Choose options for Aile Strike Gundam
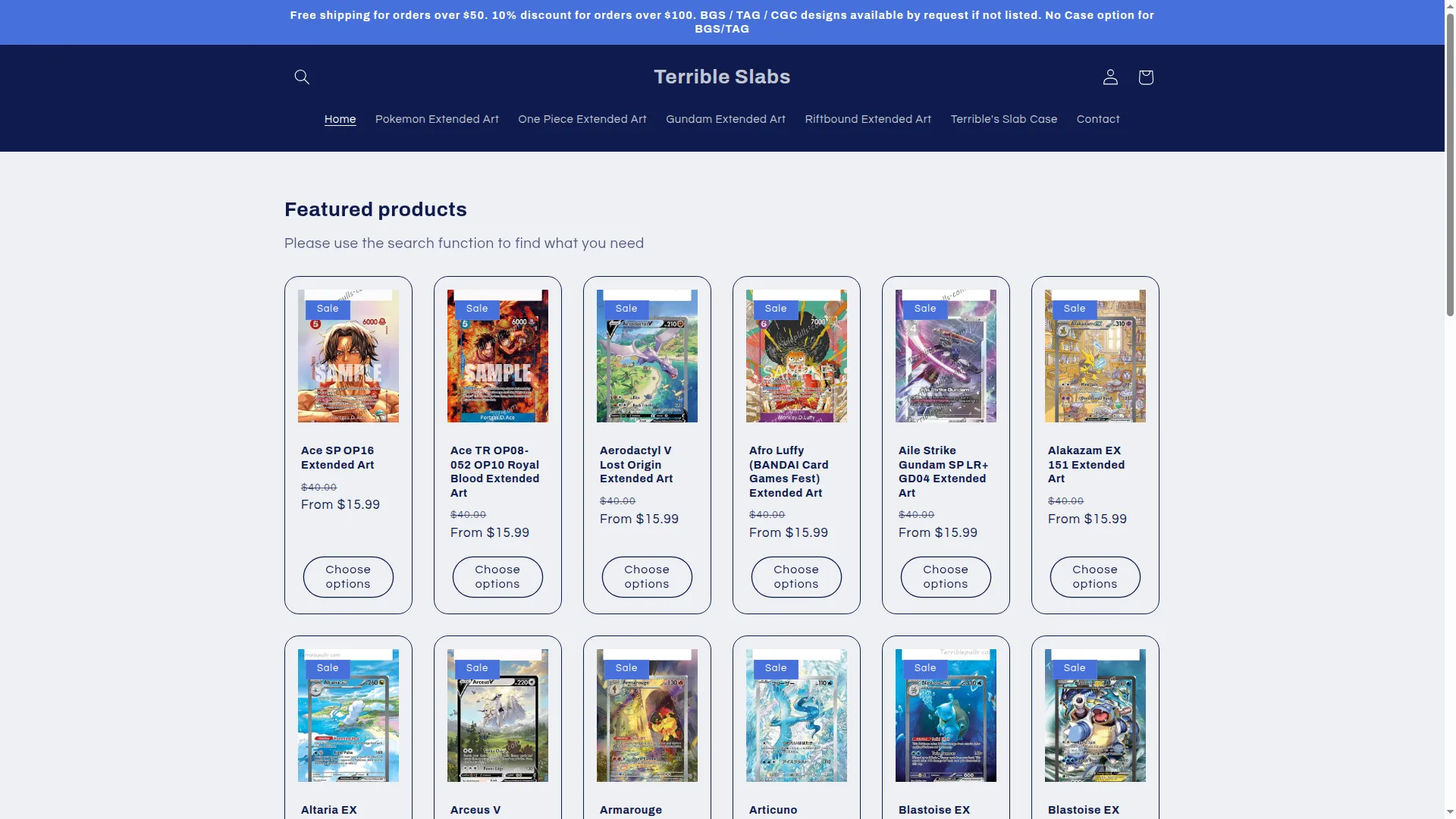The height and width of the screenshot is (819, 1456). click(x=946, y=577)
